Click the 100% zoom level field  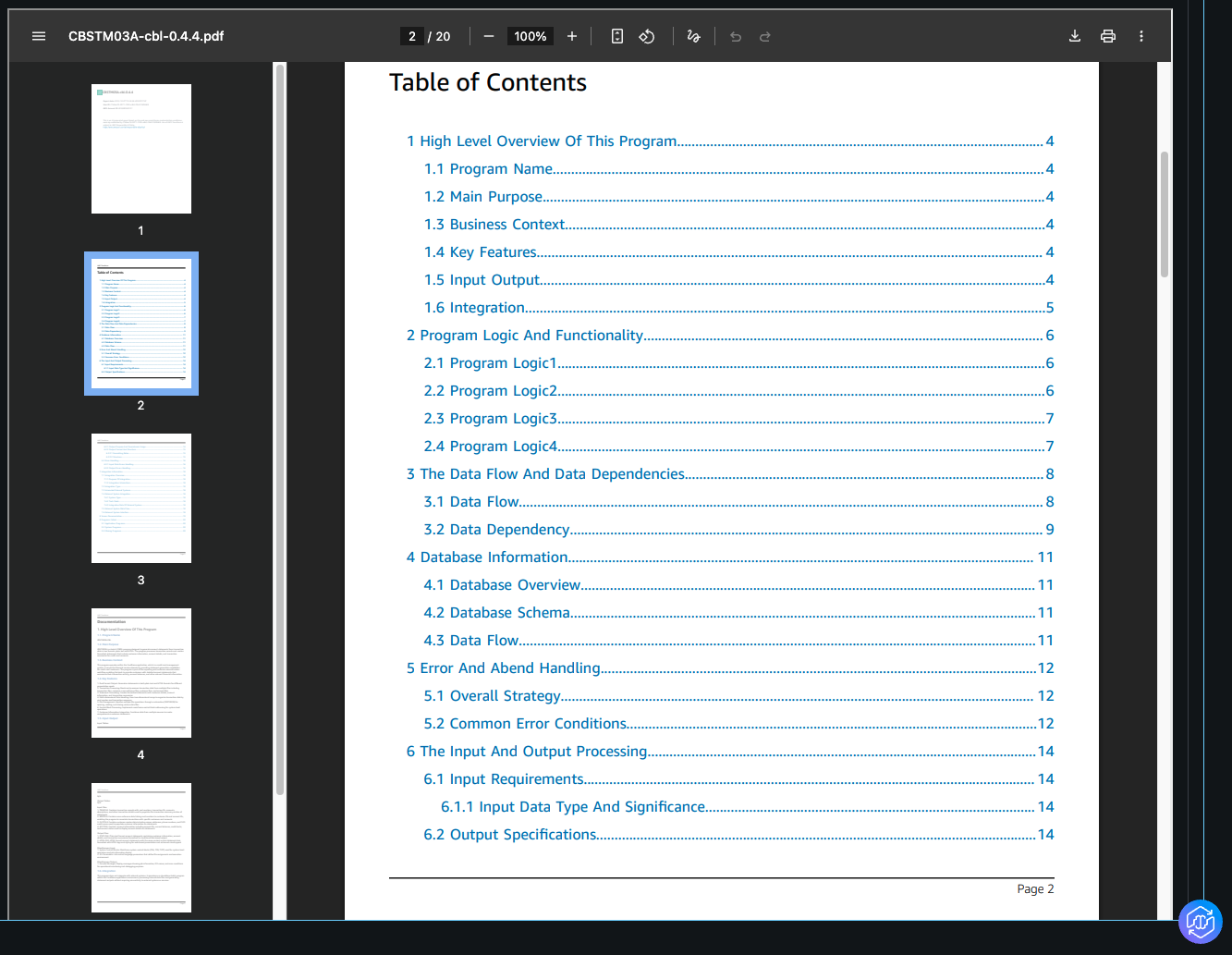point(531,36)
